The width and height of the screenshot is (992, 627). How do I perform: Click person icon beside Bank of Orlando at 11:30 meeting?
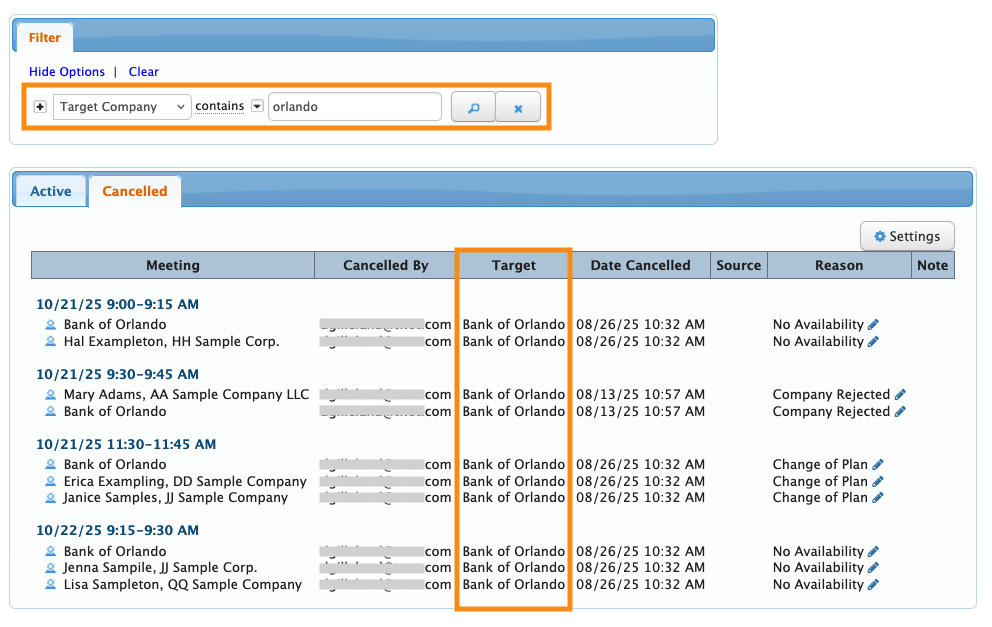click(51, 464)
